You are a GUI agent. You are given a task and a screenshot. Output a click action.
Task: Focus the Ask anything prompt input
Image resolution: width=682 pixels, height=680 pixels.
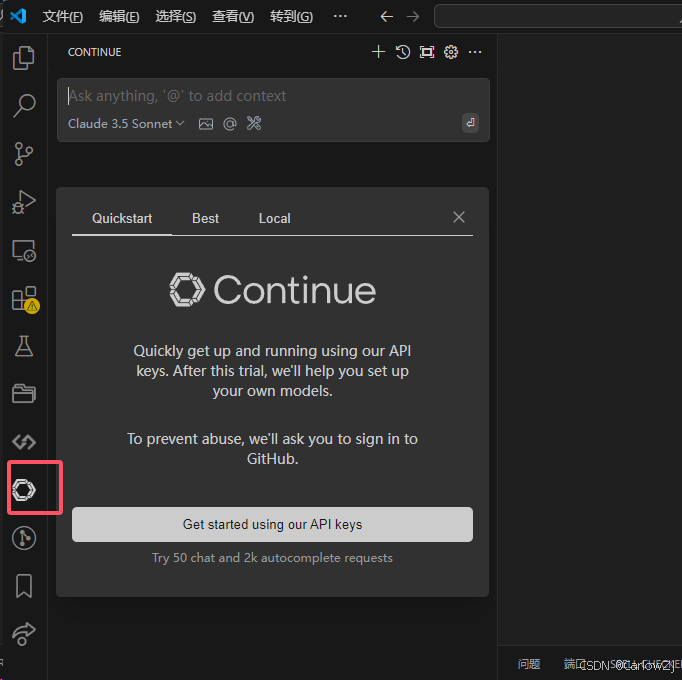273,96
